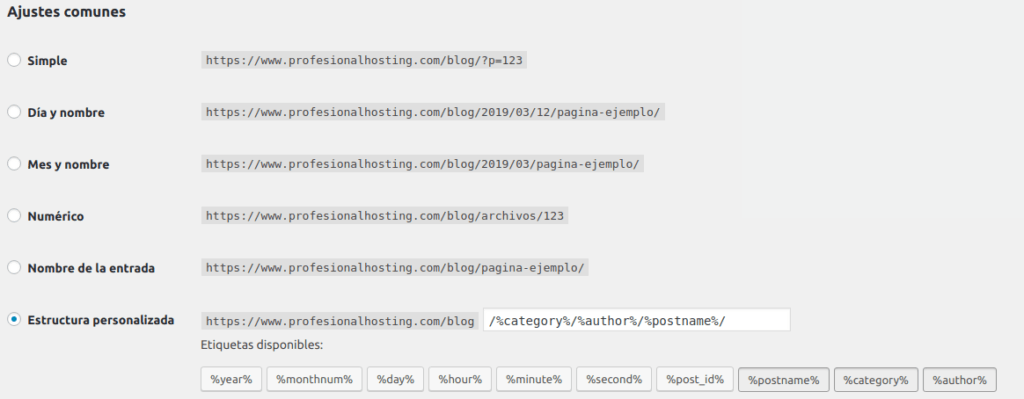The width and height of the screenshot is (1024, 399).
Task: Click the custom structure input field
Action: coord(637,320)
